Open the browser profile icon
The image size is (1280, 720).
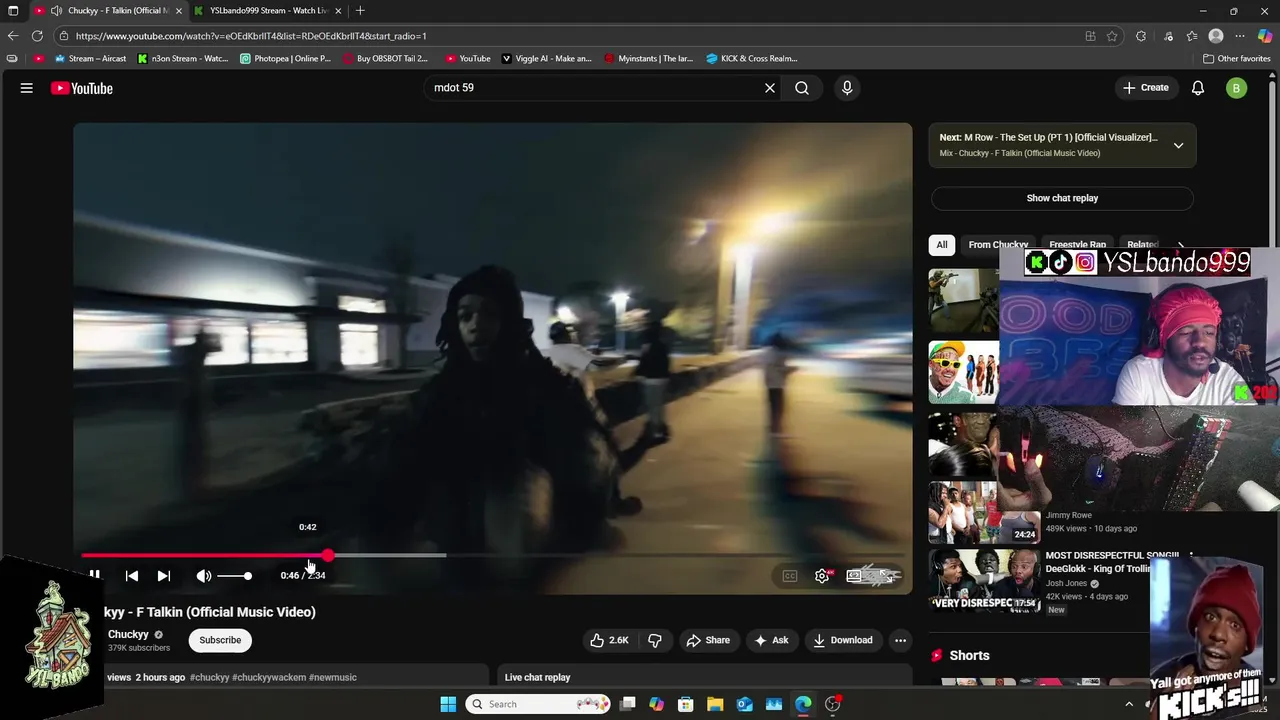pyautogui.click(x=1216, y=36)
